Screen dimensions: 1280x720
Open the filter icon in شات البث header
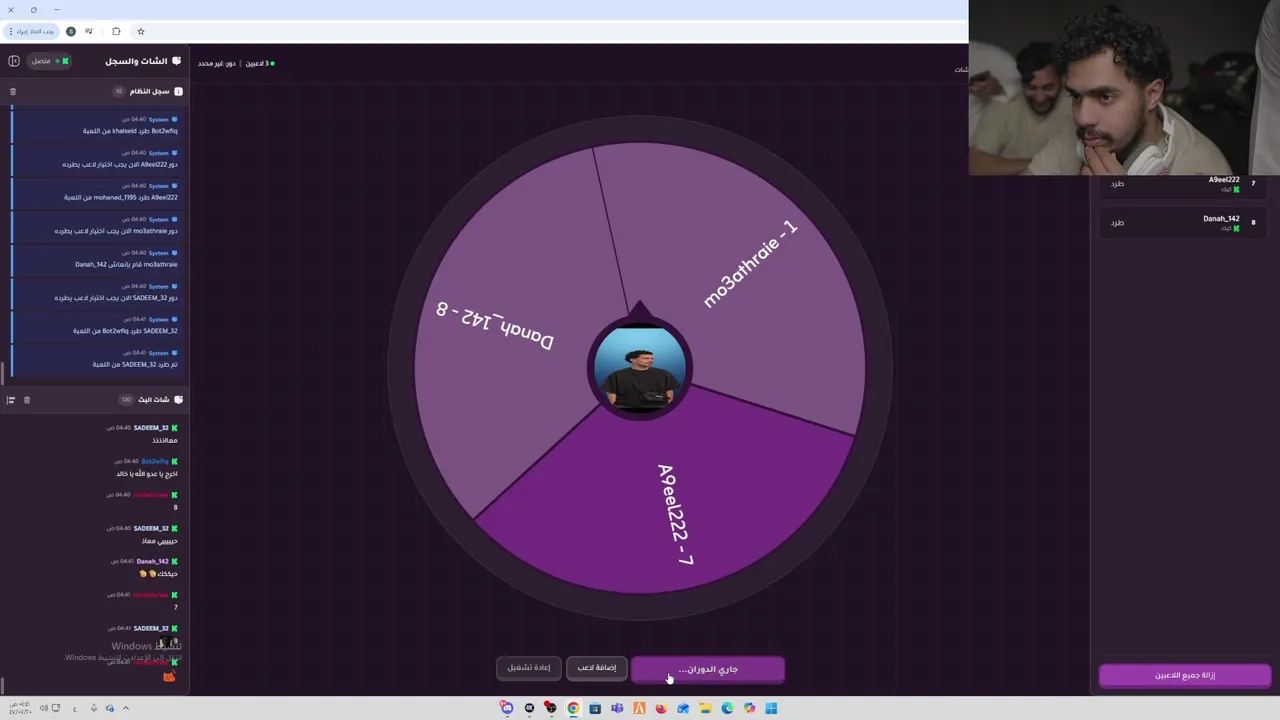pos(11,400)
